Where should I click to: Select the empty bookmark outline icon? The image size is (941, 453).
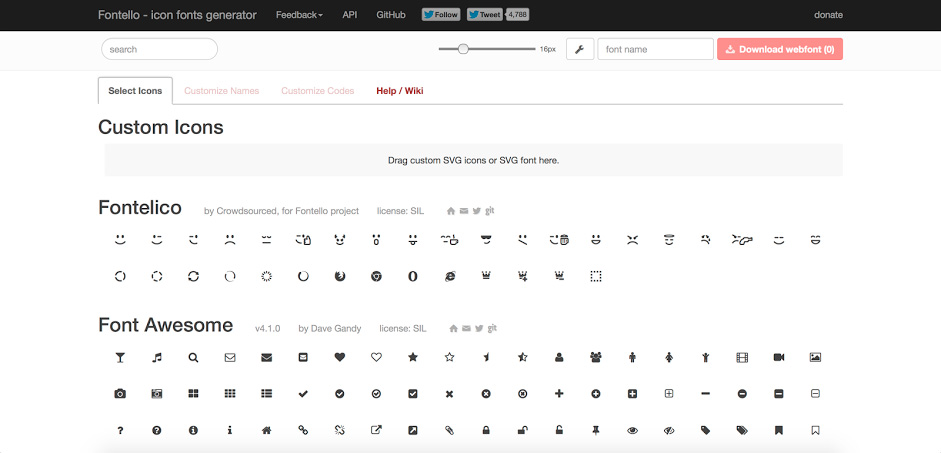[815, 430]
